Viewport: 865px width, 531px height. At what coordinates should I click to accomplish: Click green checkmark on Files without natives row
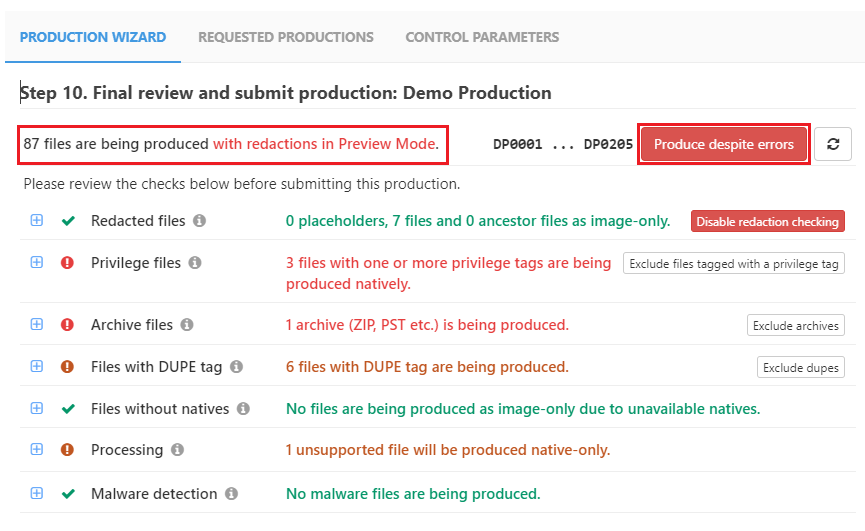[x=68, y=409]
